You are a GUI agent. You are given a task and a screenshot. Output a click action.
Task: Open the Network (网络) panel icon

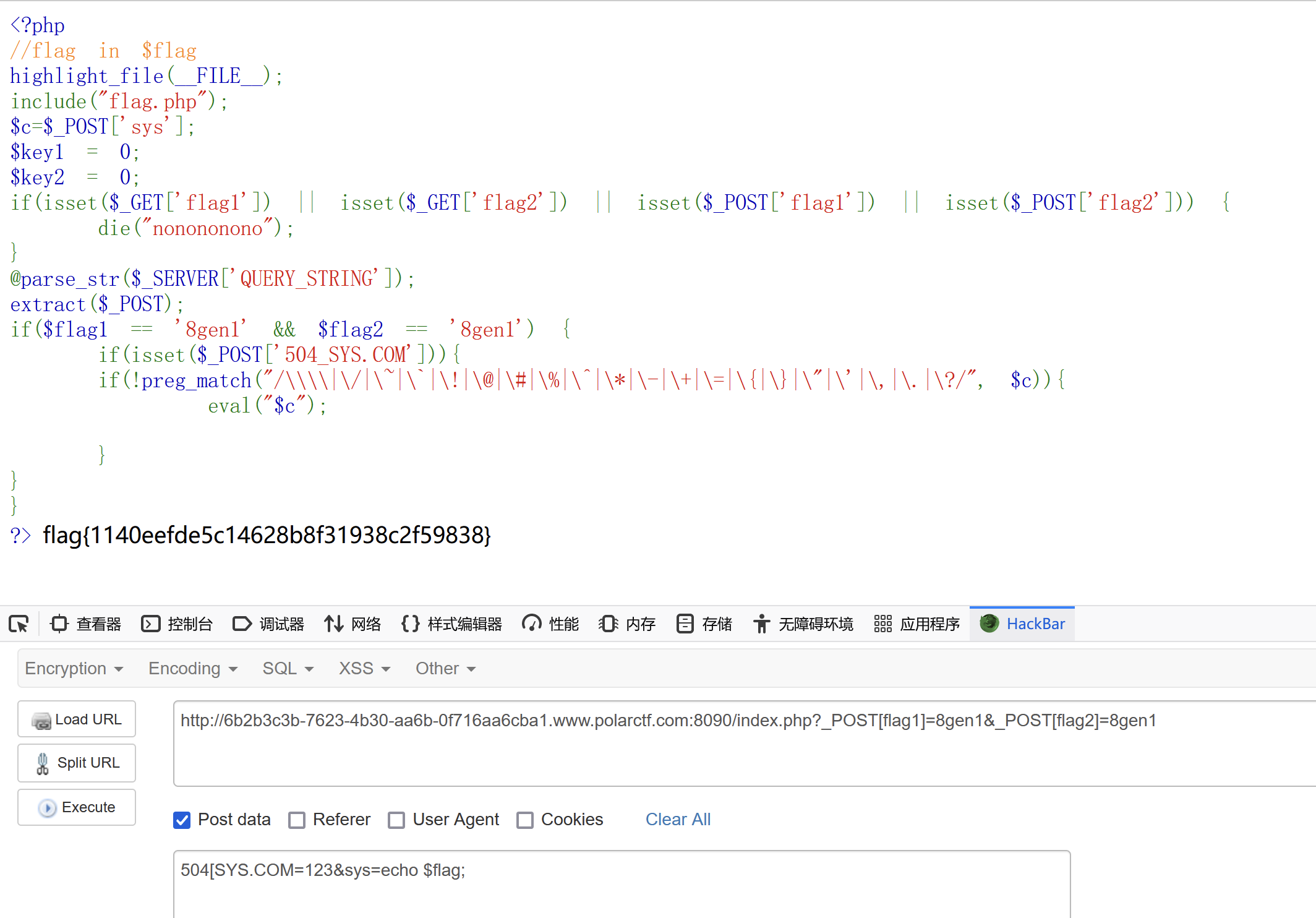[x=334, y=624]
